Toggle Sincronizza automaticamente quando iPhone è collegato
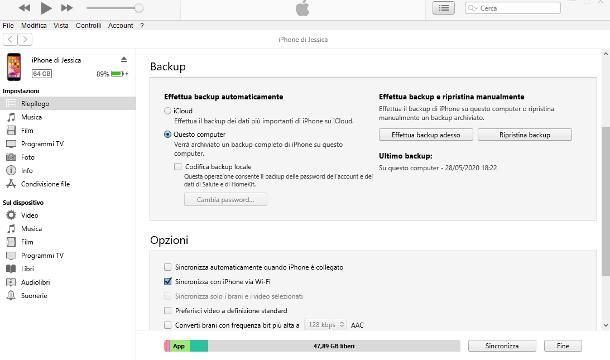Image resolution: width=610 pixels, height=360 pixels. click(168, 267)
